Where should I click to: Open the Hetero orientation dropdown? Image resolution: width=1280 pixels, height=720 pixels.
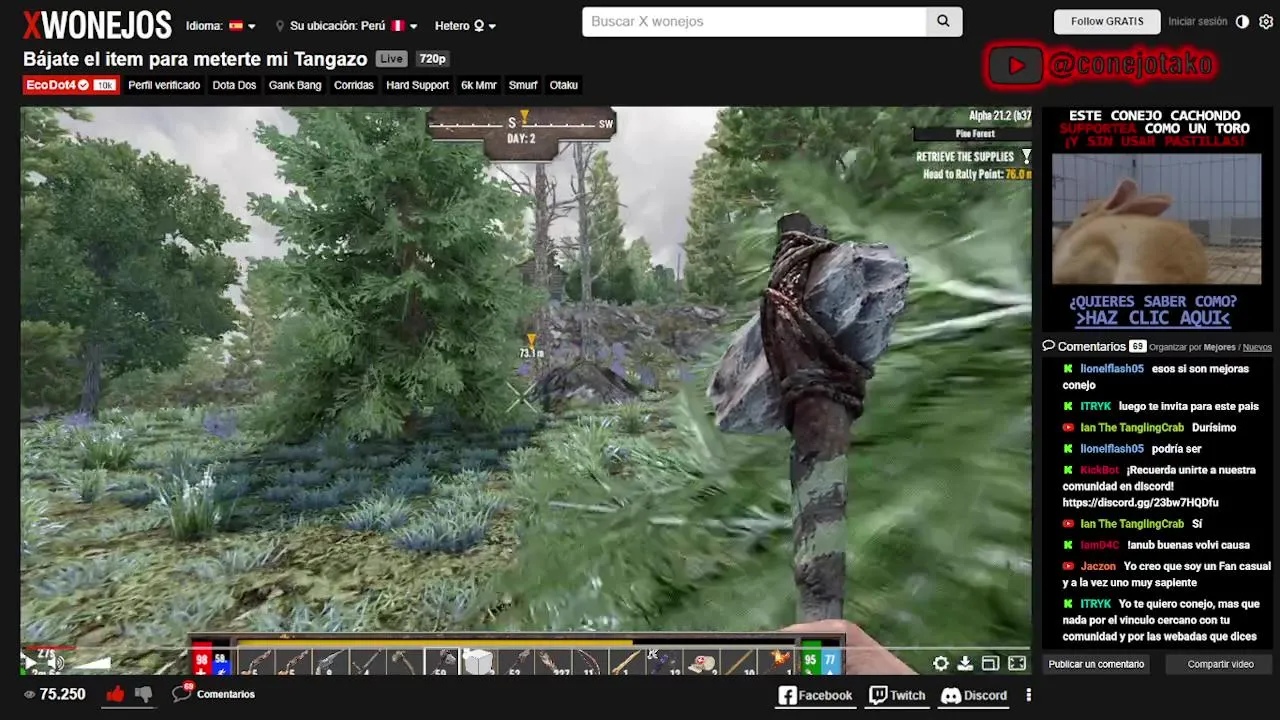(465, 26)
